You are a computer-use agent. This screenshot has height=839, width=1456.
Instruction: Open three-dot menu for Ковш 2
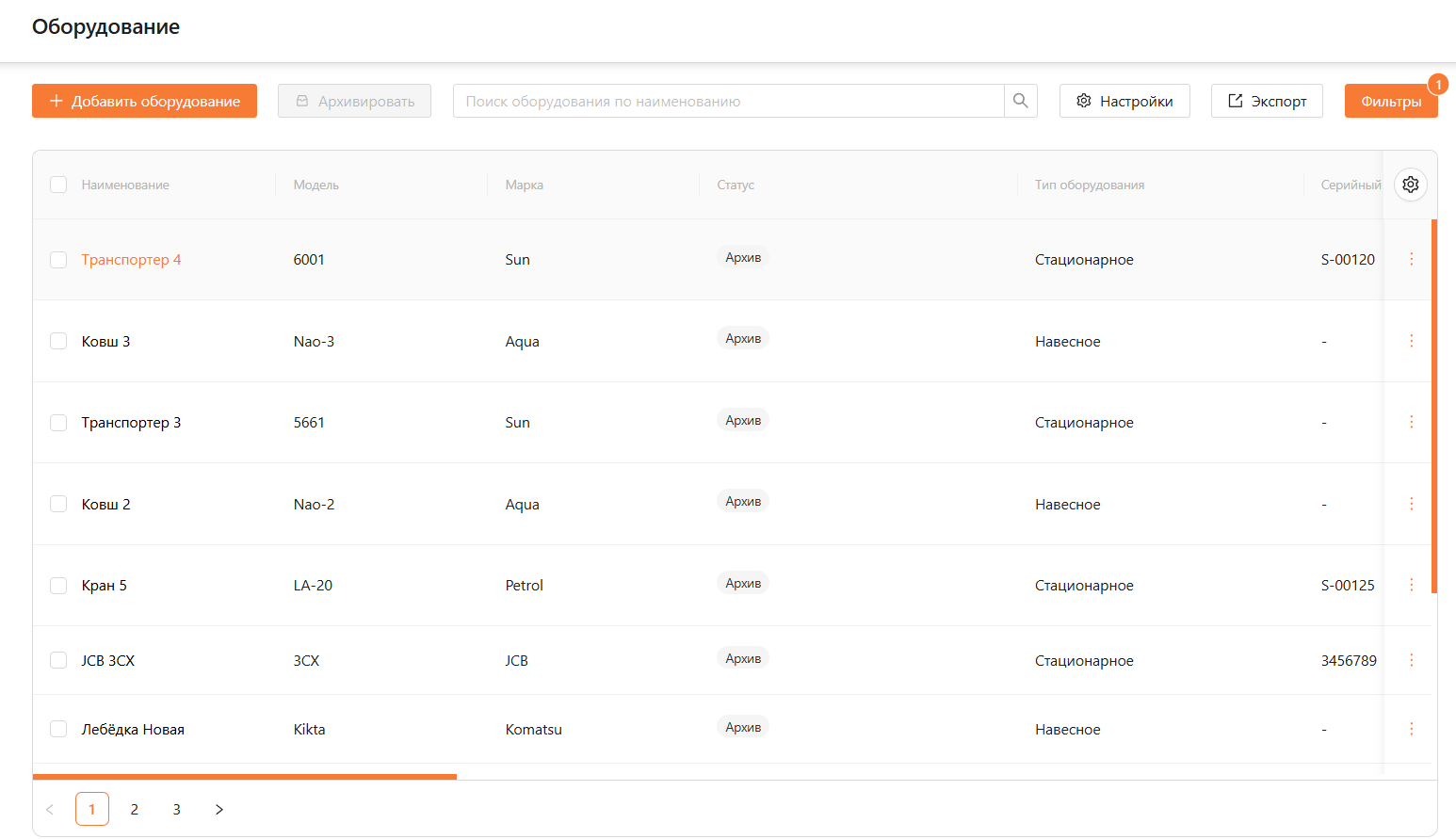pos(1411,504)
